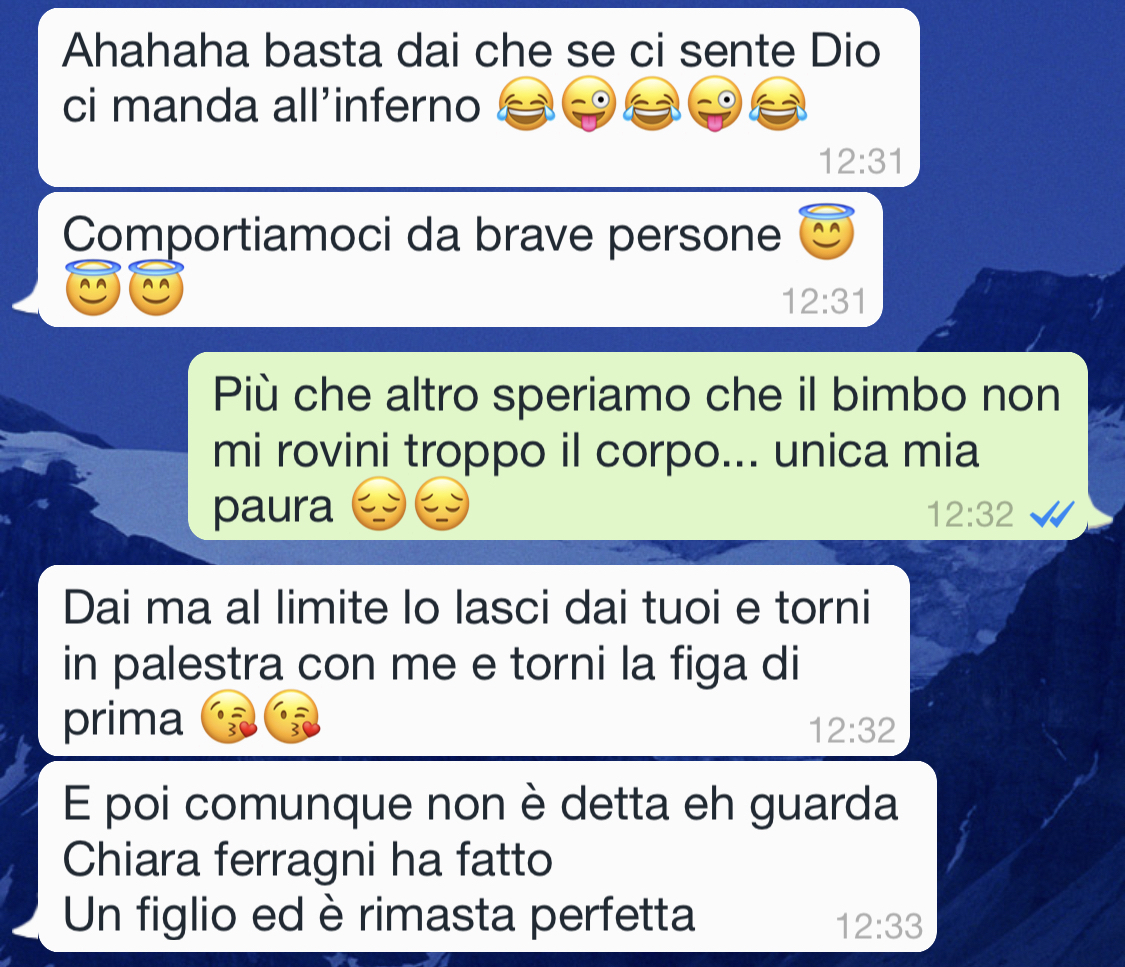
Task: Click the 12:33 timestamp
Action: click(879, 926)
